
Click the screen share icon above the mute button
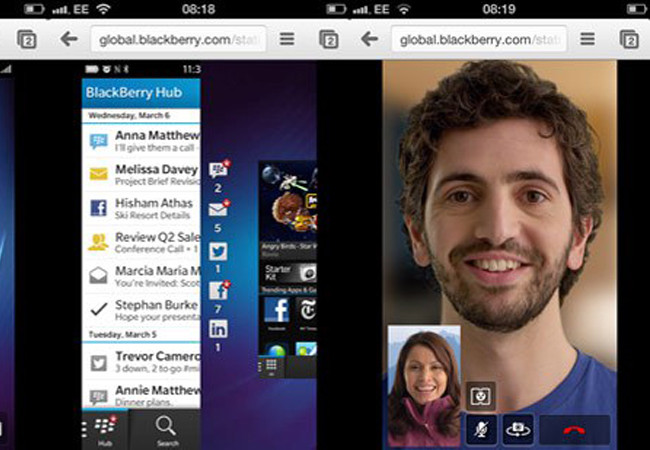click(x=481, y=397)
